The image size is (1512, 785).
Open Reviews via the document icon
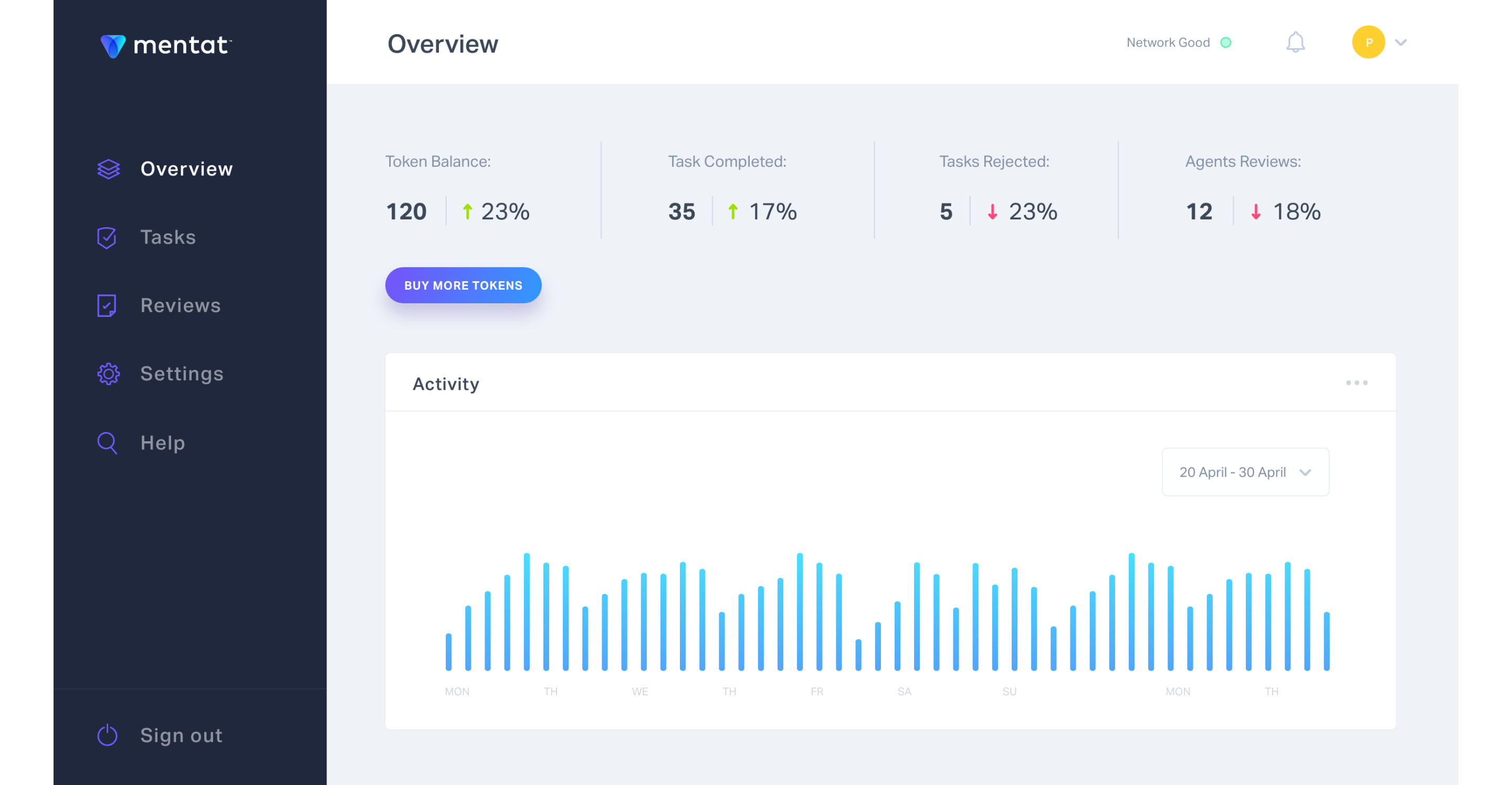point(107,305)
